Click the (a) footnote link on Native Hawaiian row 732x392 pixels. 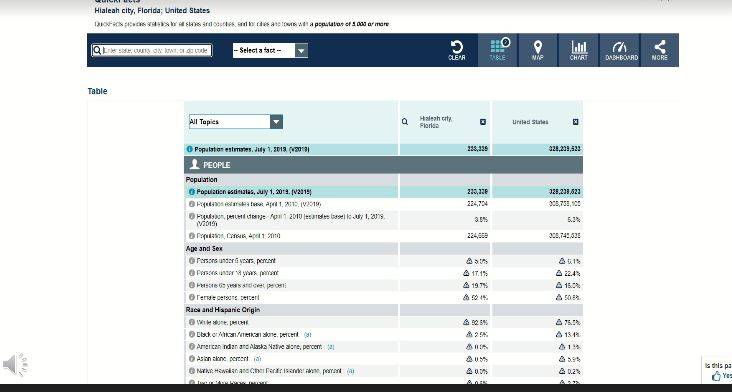[x=351, y=371]
